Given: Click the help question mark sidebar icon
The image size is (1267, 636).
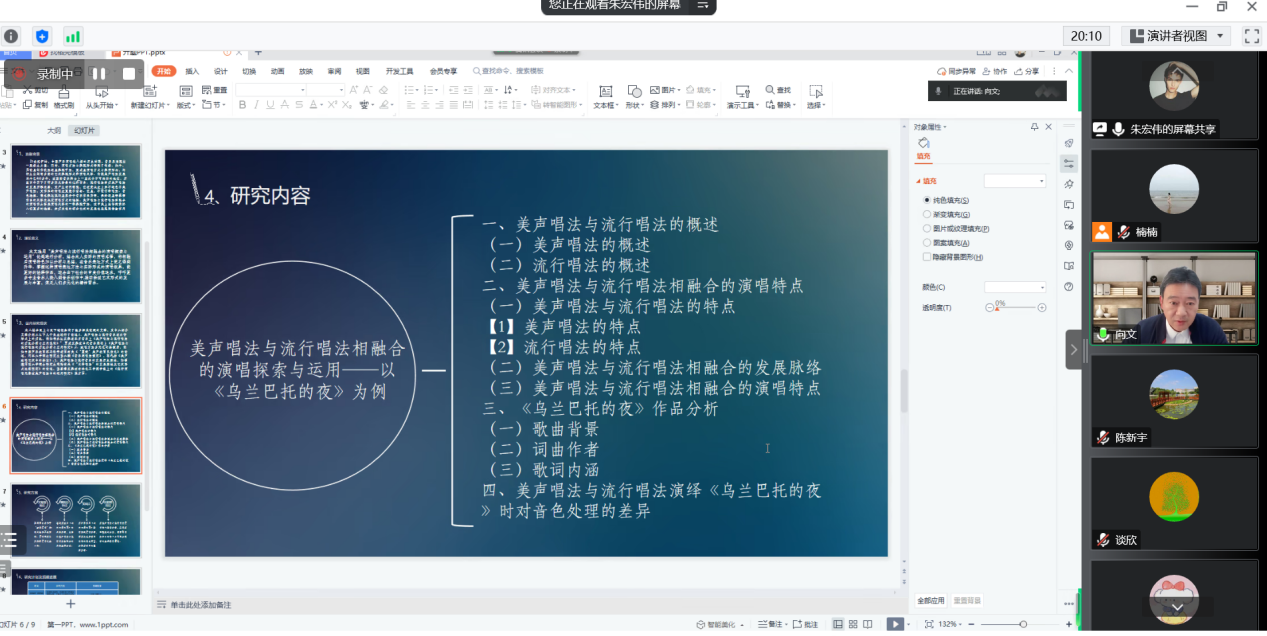Looking at the screenshot, I should (1069, 287).
